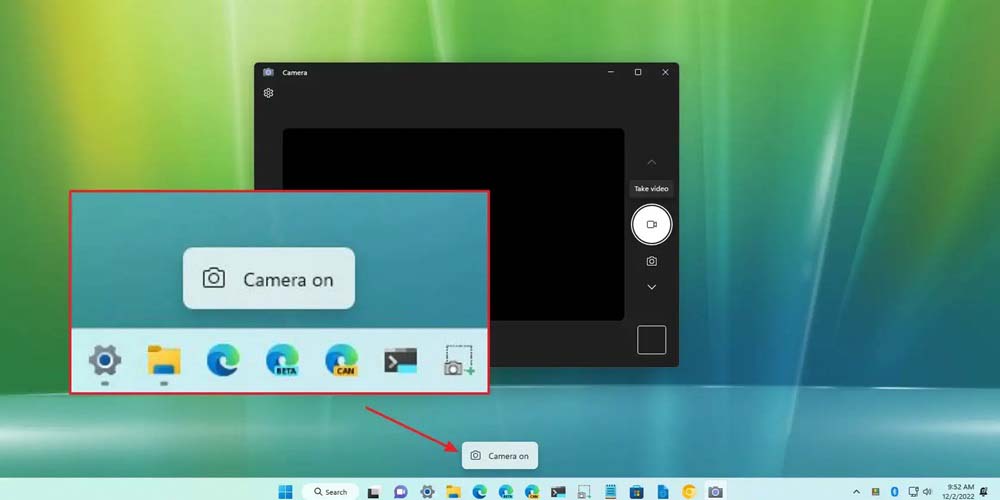Viewport: 1000px width, 500px height.
Task: Open the camera roll thumbnail
Action: [x=651, y=340]
